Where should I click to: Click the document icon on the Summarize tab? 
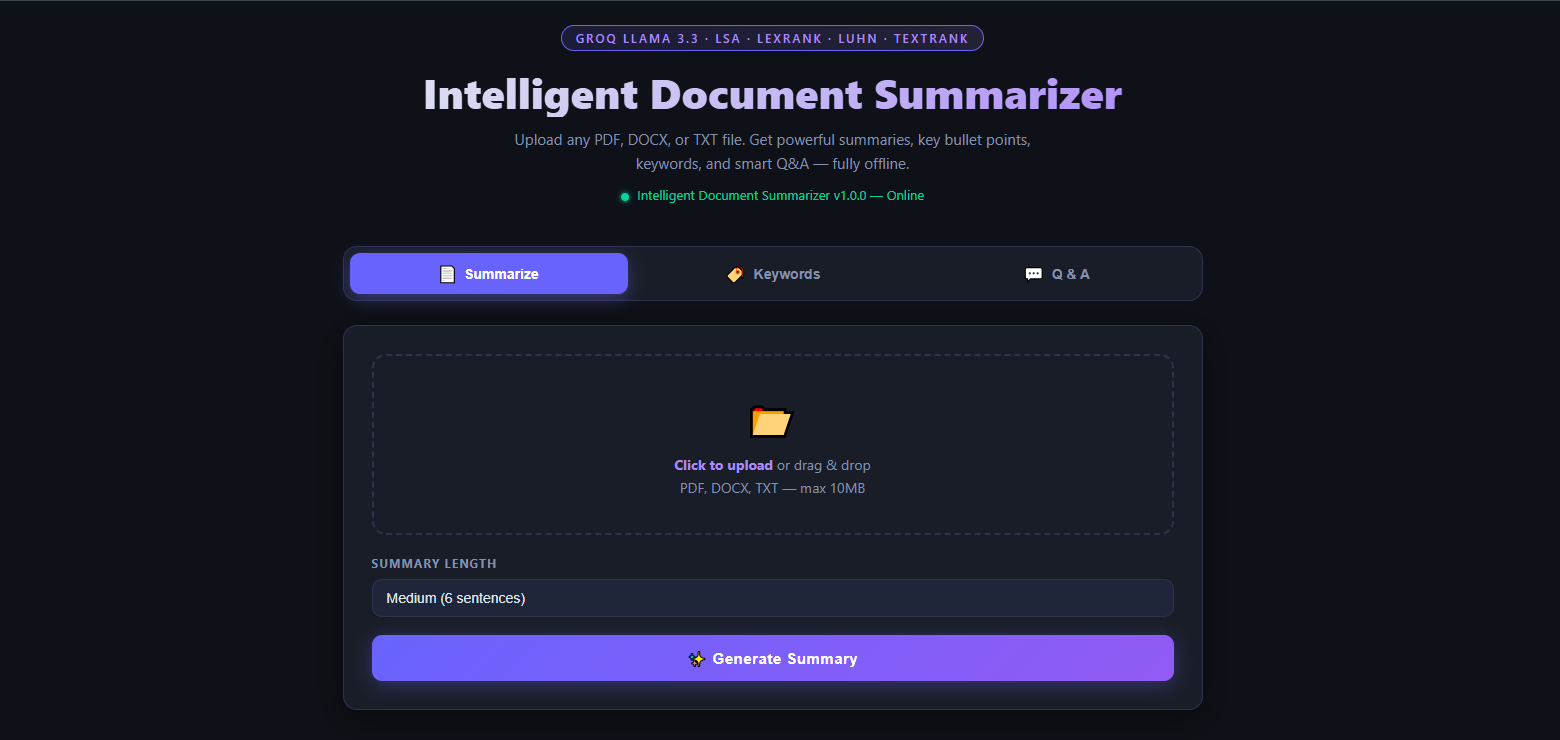coord(446,273)
